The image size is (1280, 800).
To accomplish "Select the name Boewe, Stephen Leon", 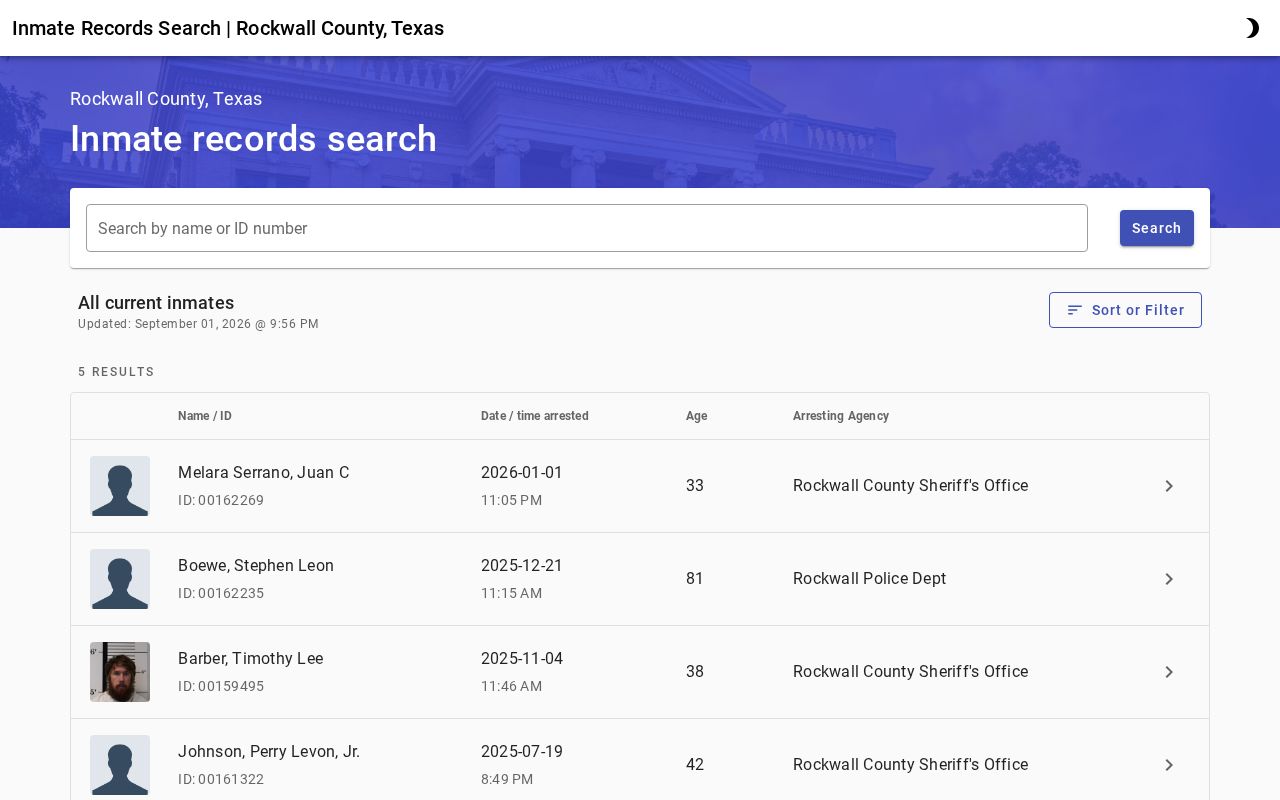I will (256, 566).
